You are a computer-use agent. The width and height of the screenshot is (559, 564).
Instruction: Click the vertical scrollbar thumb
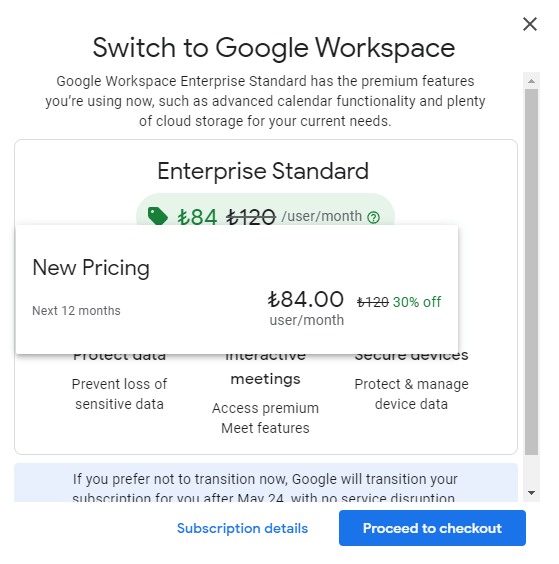coord(531,272)
